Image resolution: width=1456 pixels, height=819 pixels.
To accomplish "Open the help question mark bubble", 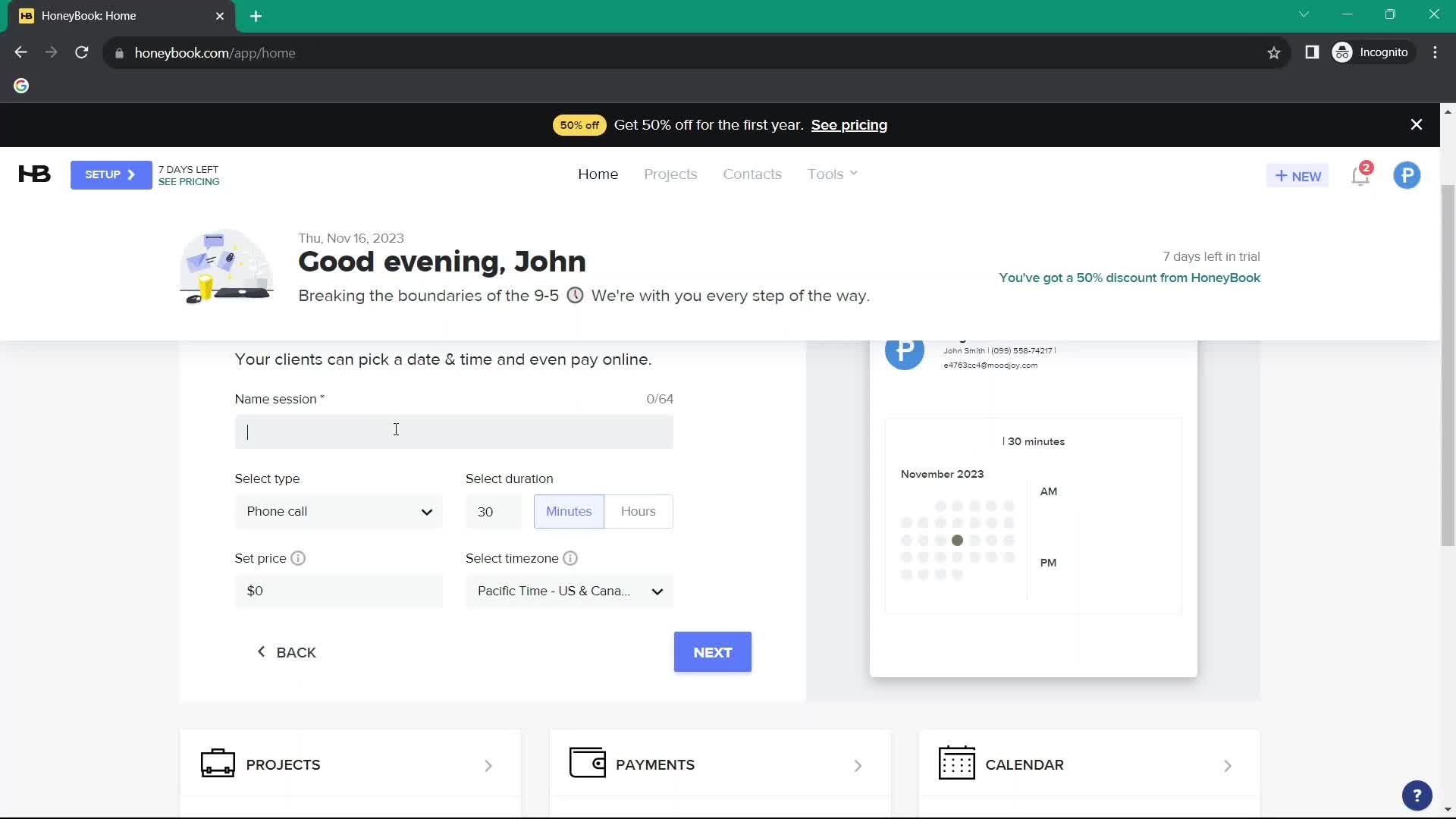I will click(1417, 795).
